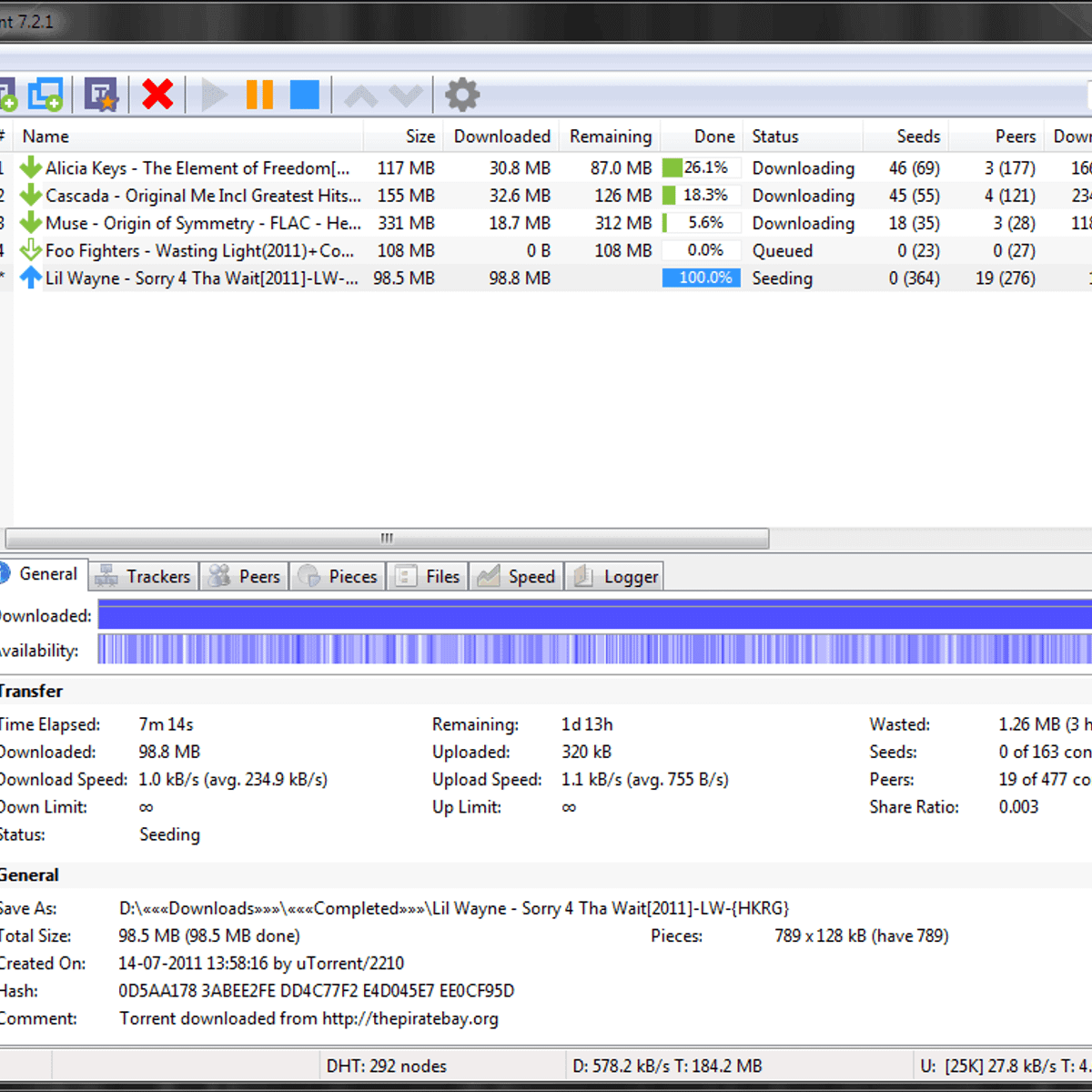The image size is (1092, 1092).
Task: Open the Logger tab
Action: pos(616,576)
